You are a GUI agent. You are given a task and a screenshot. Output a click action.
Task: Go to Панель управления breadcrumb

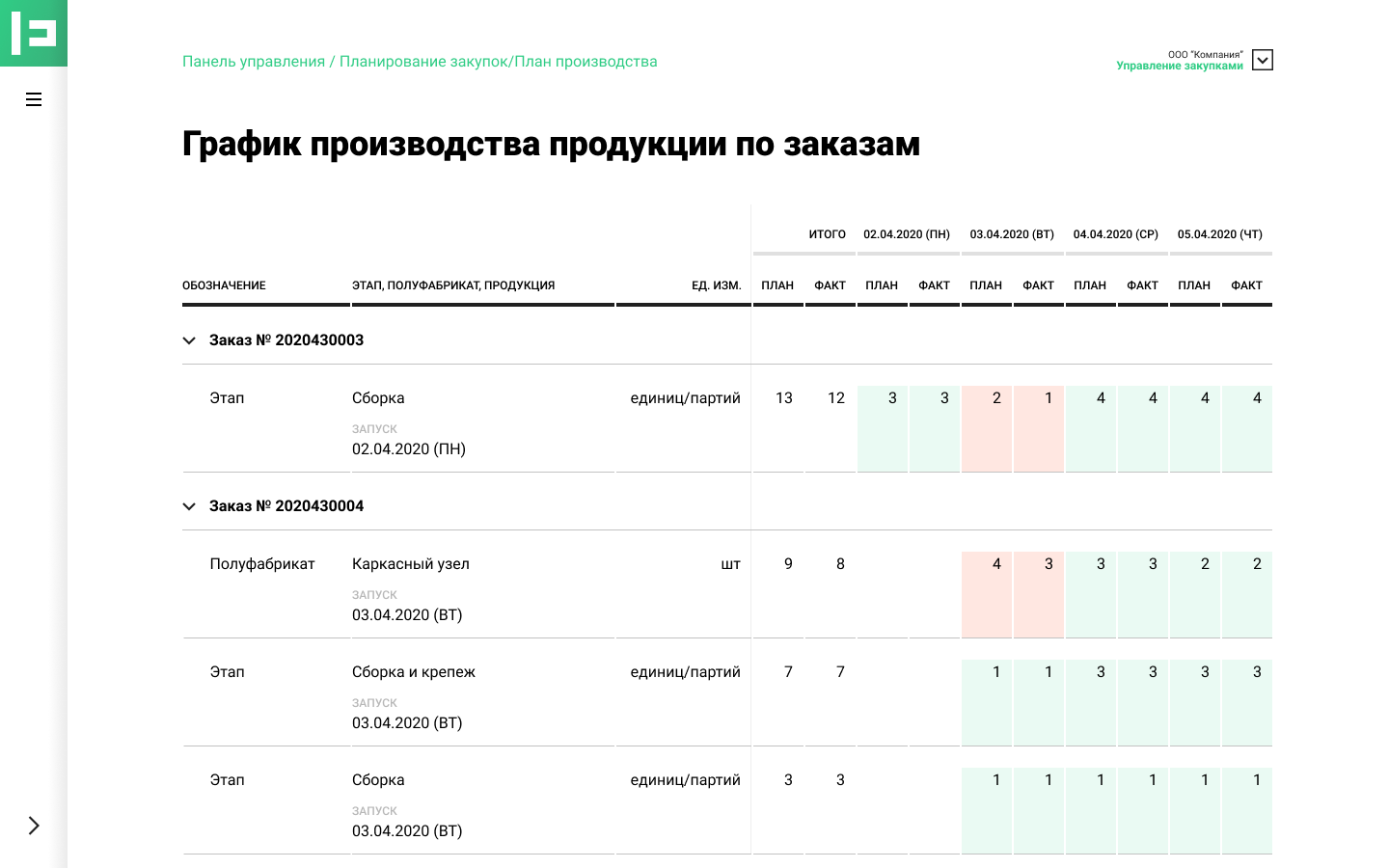click(254, 62)
